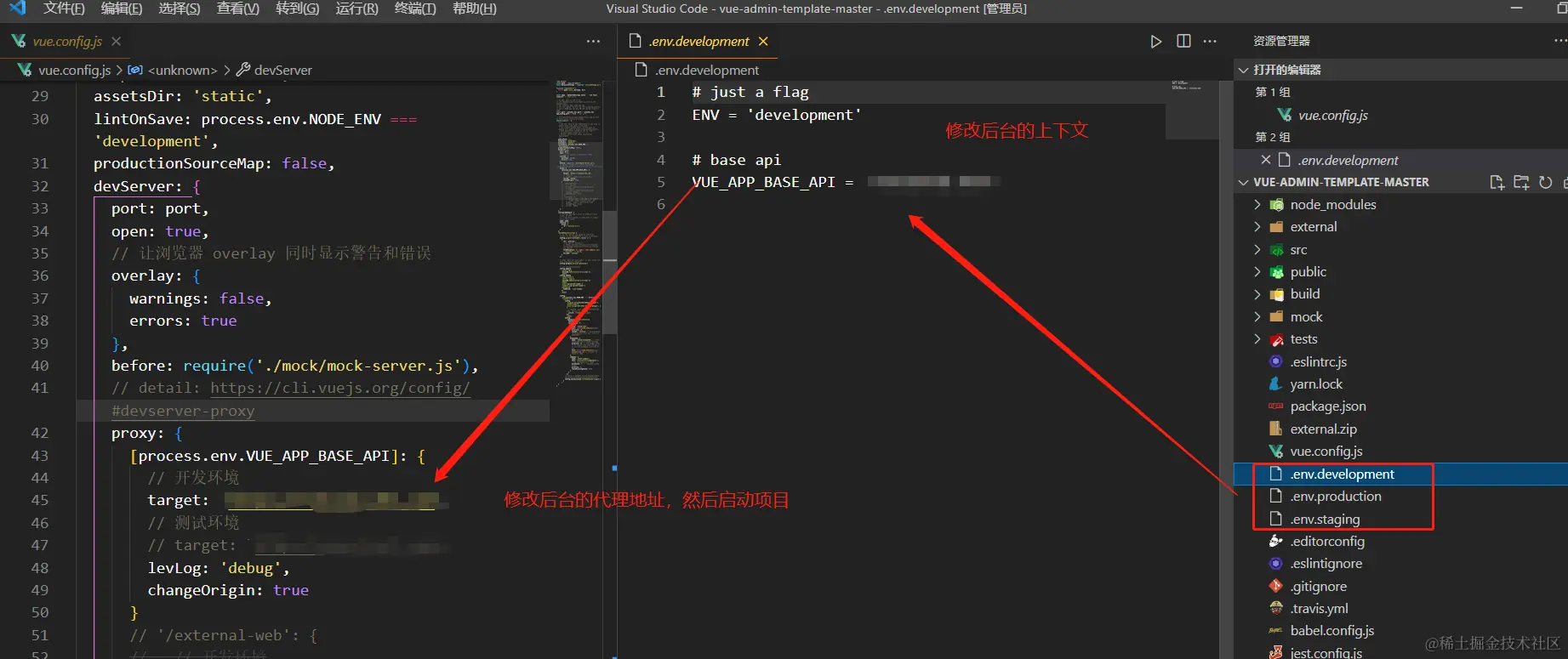Viewport: 1568px width, 659px height.
Task: Open the 选择(S) menu
Action: 180,9
